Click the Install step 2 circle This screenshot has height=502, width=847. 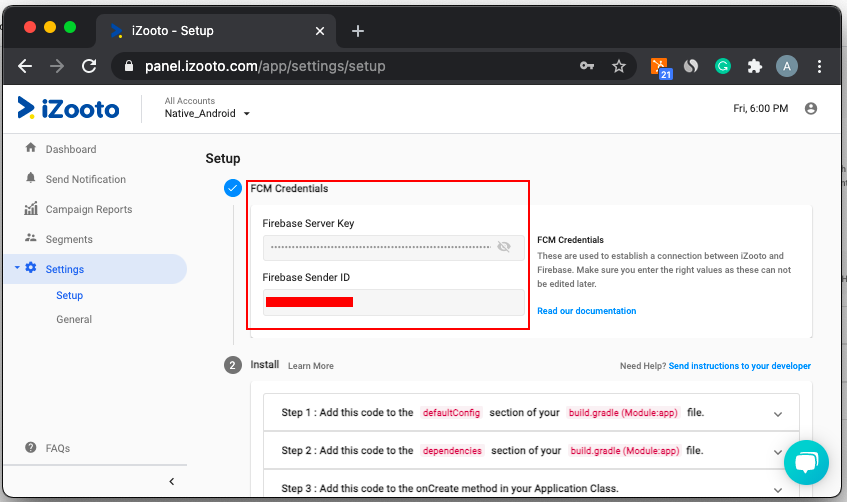(233, 365)
